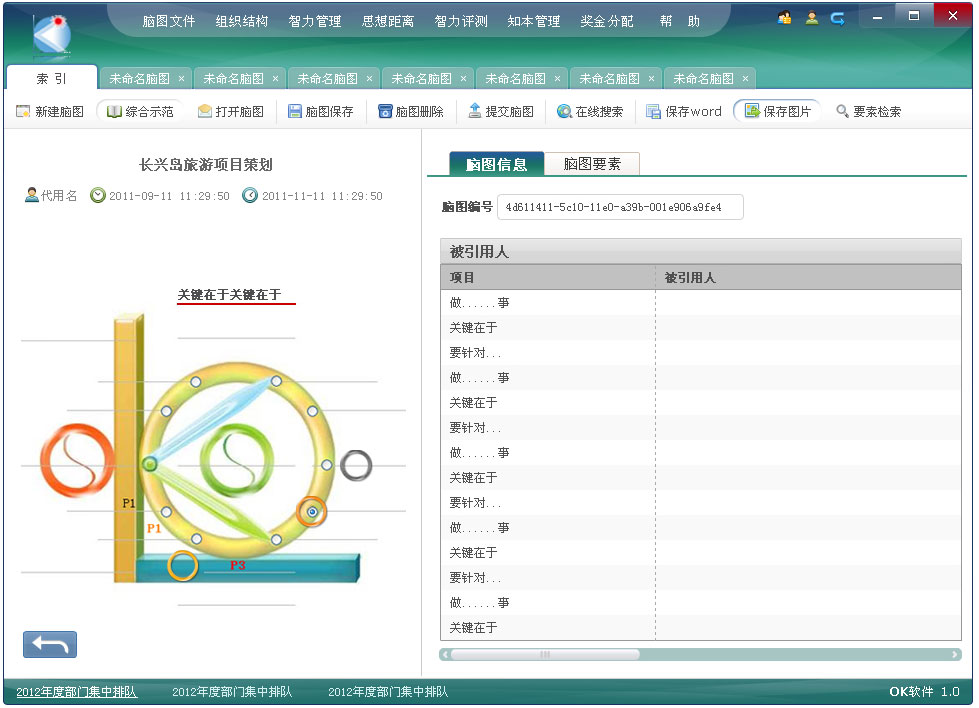Save the map with 脑图保存
This screenshot has height=708, width=979.
tap(320, 111)
